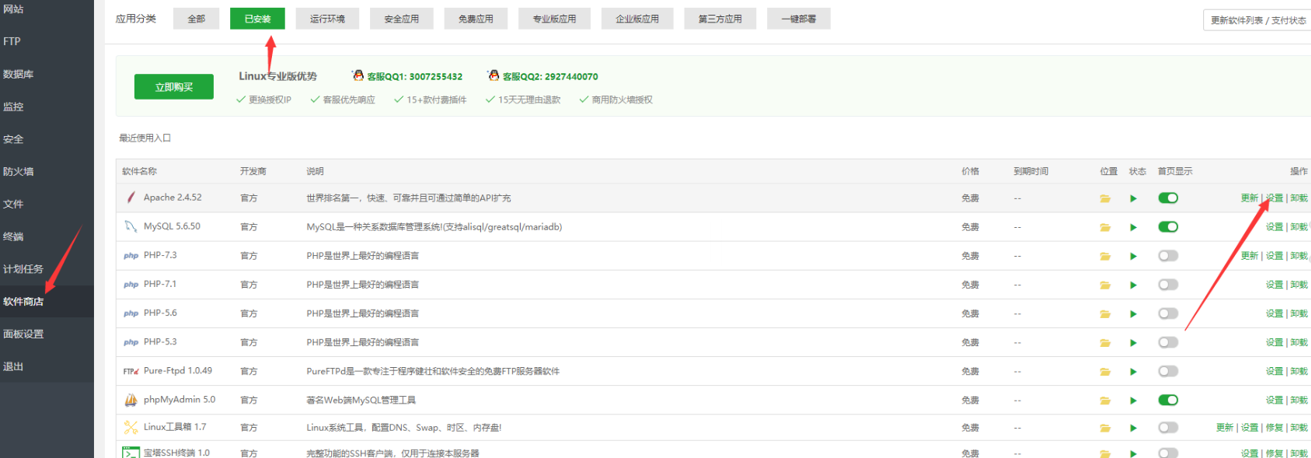The height and width of the screenshot is (458, 1311).
Task: Enable homepage display for Linux工具箱
Action: pos(1168,428)
